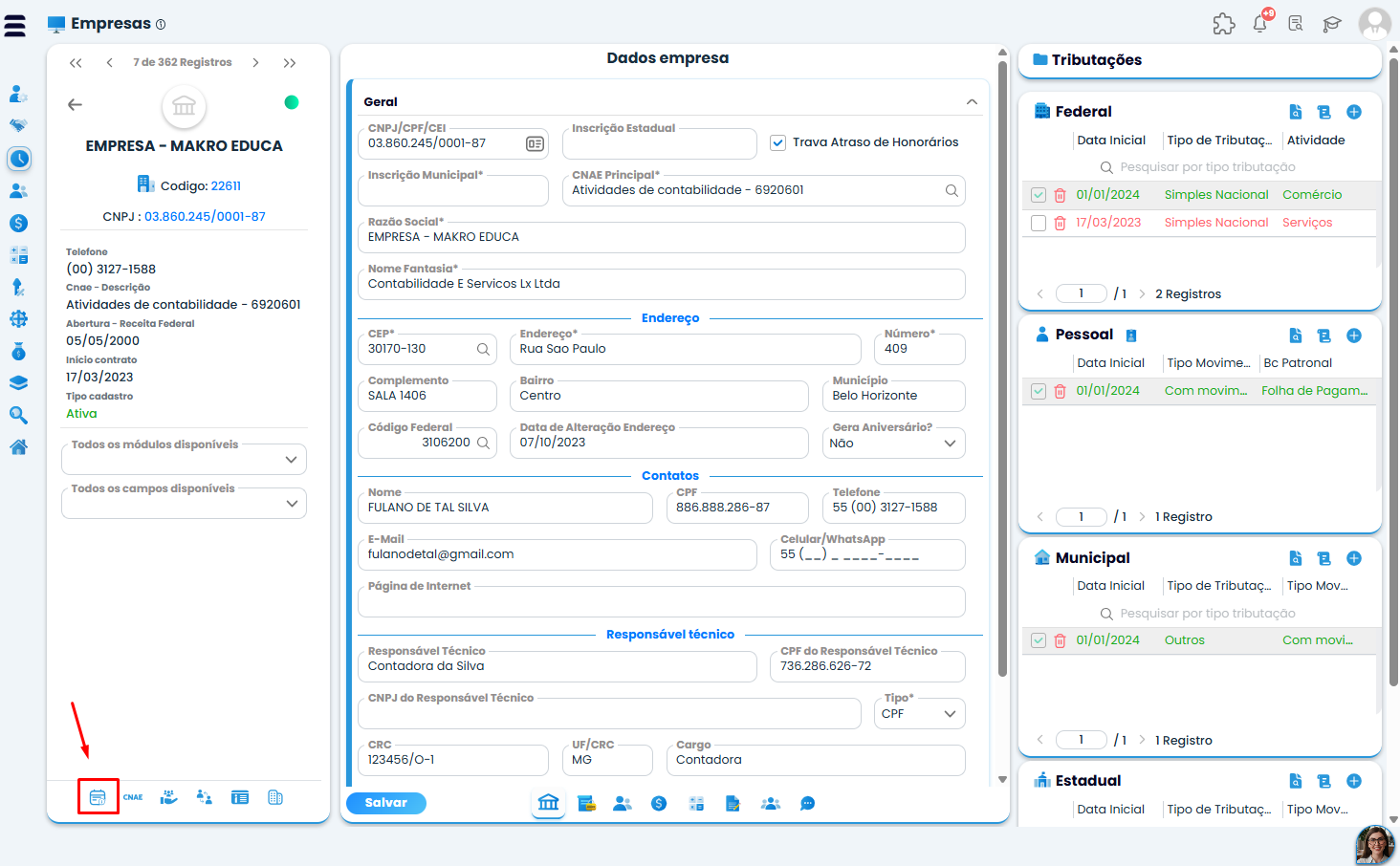Open the calculator tab at form bottom
The image size is (1400, 866).
click(696, 804)
